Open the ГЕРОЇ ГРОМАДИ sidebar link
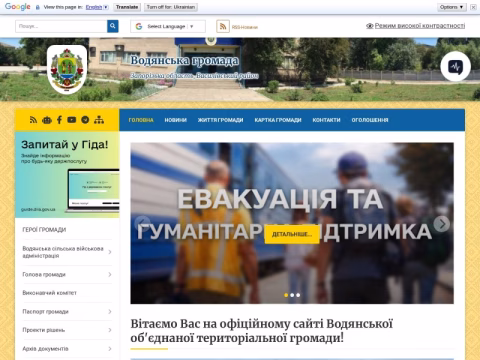The height and width of the screenshot is (360, 480). tap(44, 230)
